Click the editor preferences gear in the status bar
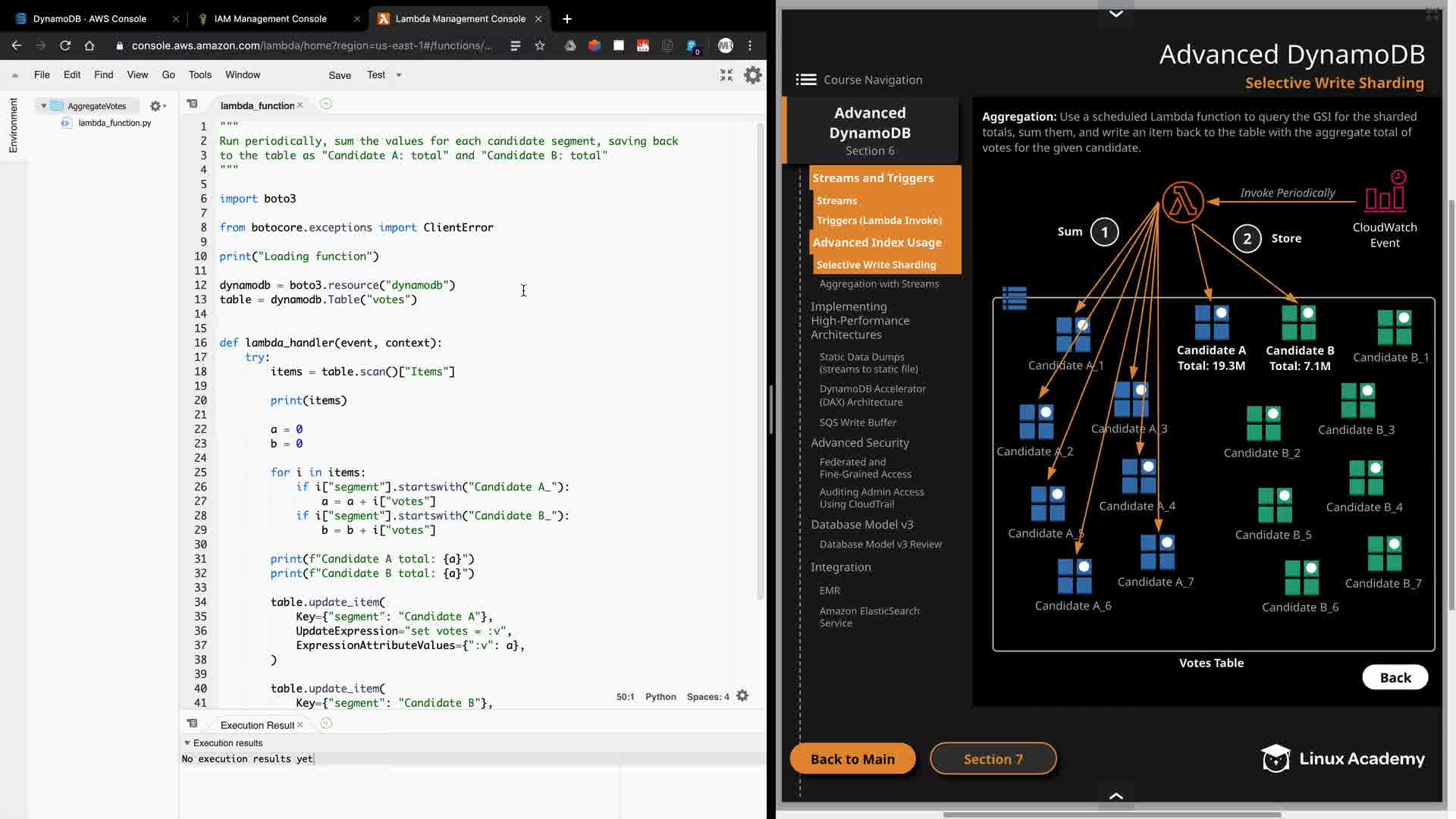 coord(742,696)
